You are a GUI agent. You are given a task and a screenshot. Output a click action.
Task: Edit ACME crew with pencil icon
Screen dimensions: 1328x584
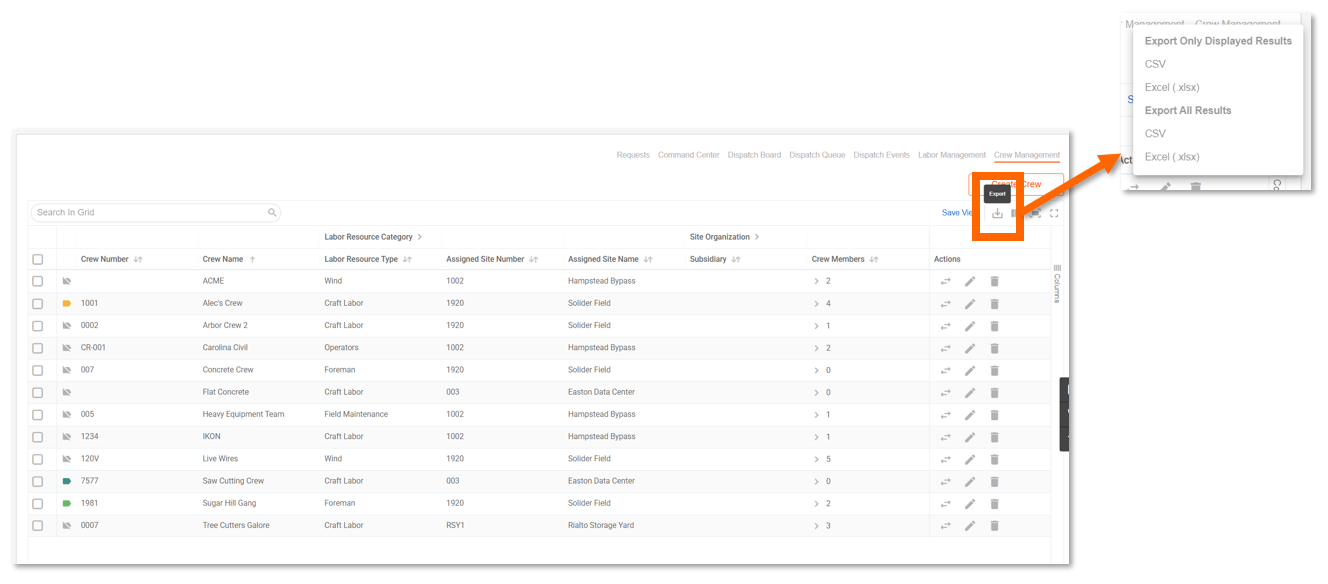970,281
